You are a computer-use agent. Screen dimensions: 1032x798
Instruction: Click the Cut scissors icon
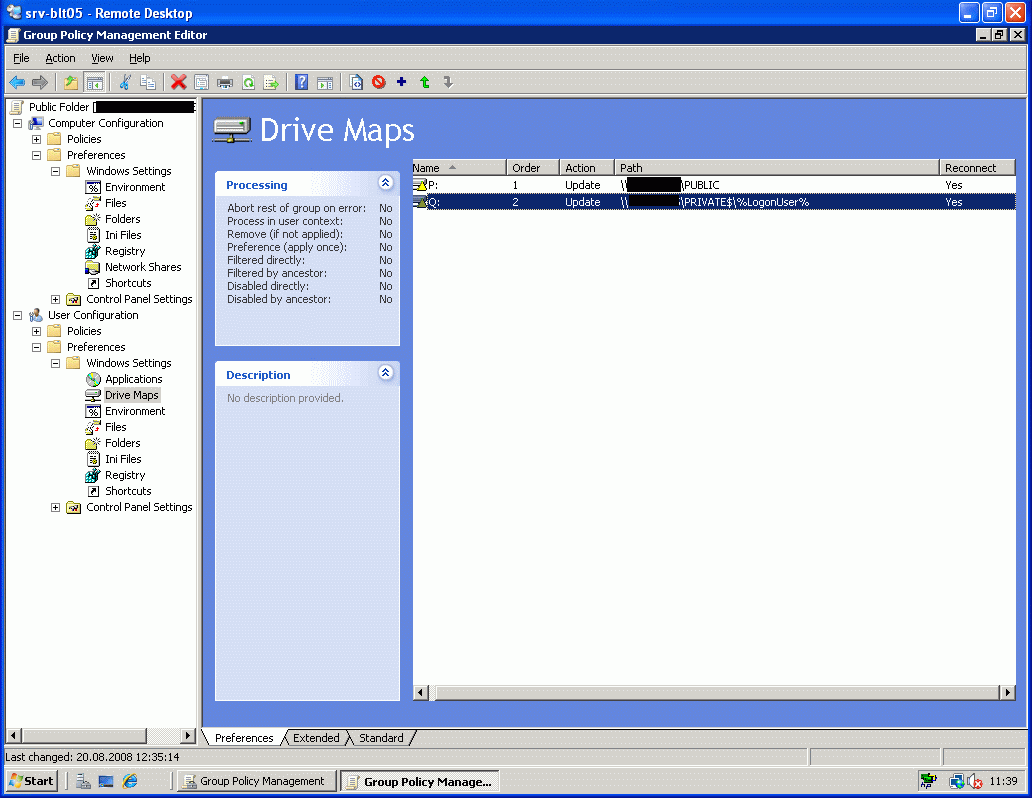tap(125, 82)
